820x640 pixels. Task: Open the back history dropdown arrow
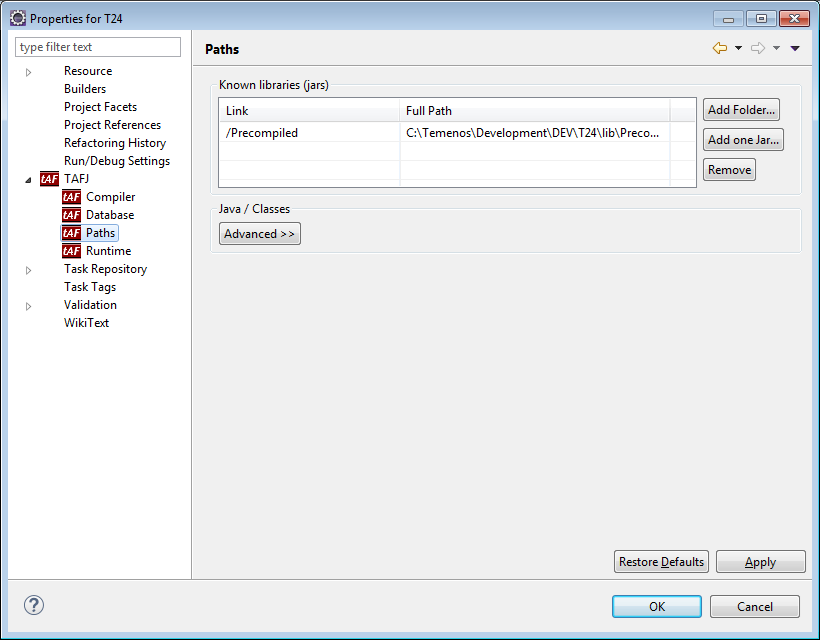[x=738, y=48]
